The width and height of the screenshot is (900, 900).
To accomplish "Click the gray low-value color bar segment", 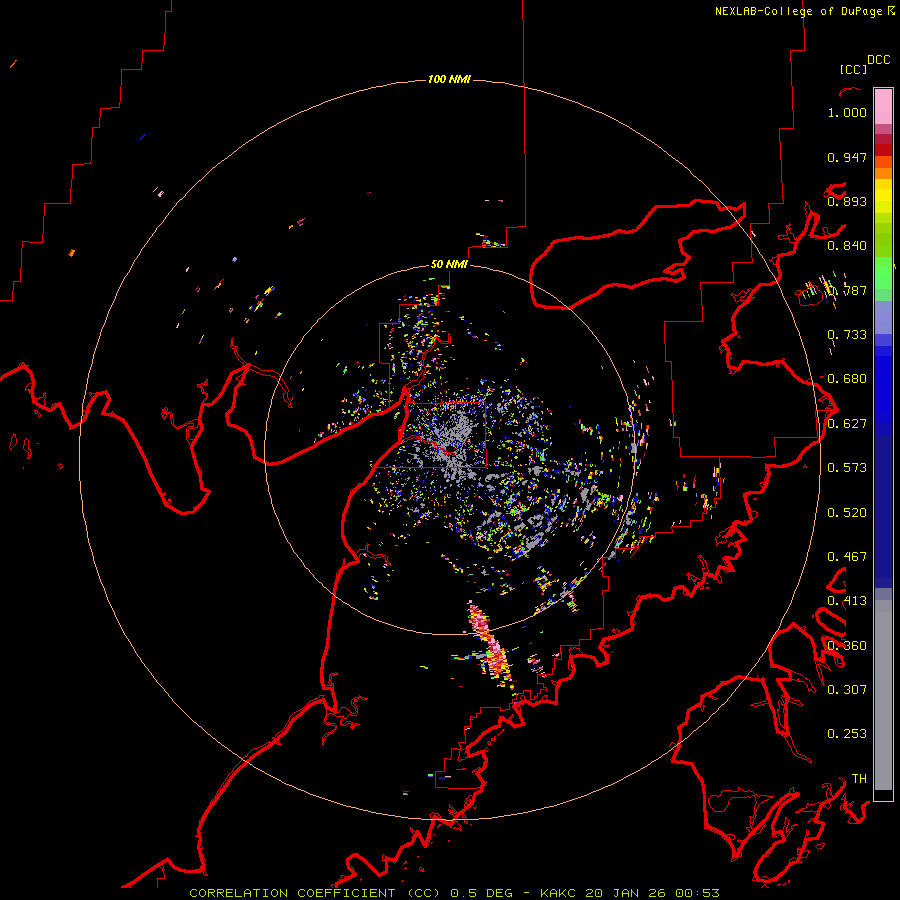I will coord(883,695).
